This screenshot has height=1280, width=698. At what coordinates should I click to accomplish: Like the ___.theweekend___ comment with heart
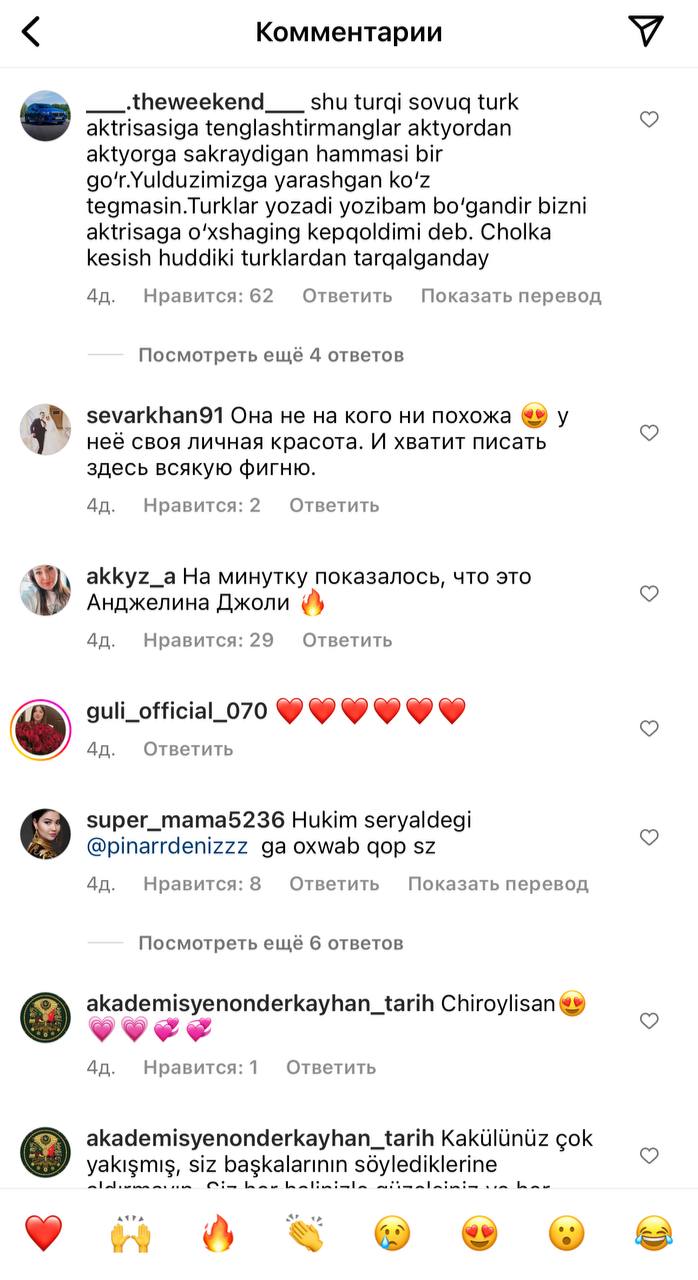pyautogui.click(x=649, y=119)
